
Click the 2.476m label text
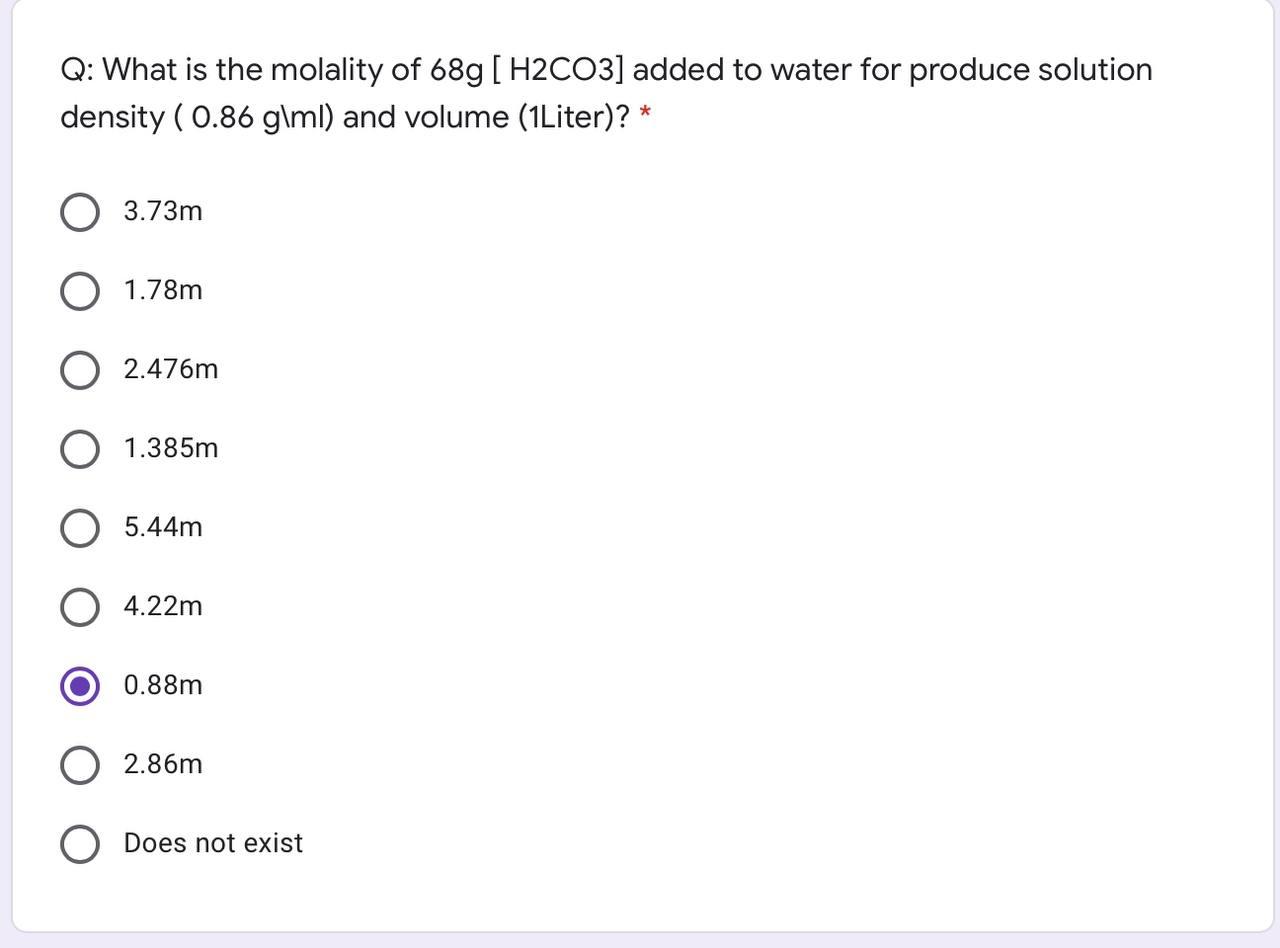coord(168,369)
